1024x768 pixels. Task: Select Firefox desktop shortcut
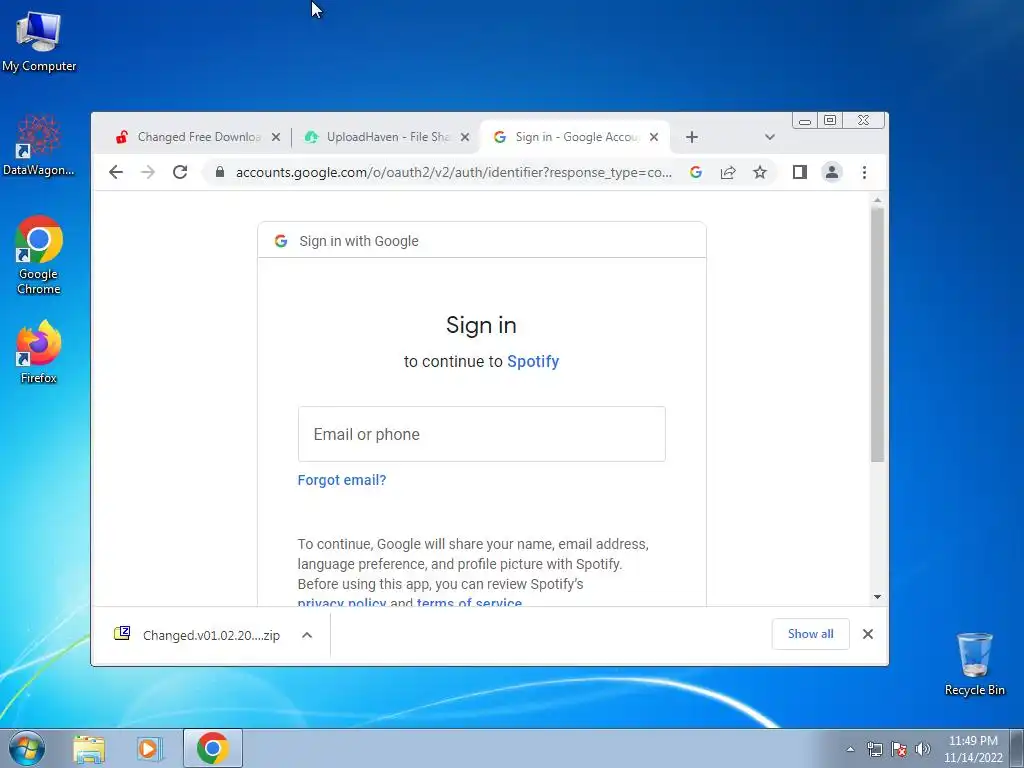pos(39,351)
